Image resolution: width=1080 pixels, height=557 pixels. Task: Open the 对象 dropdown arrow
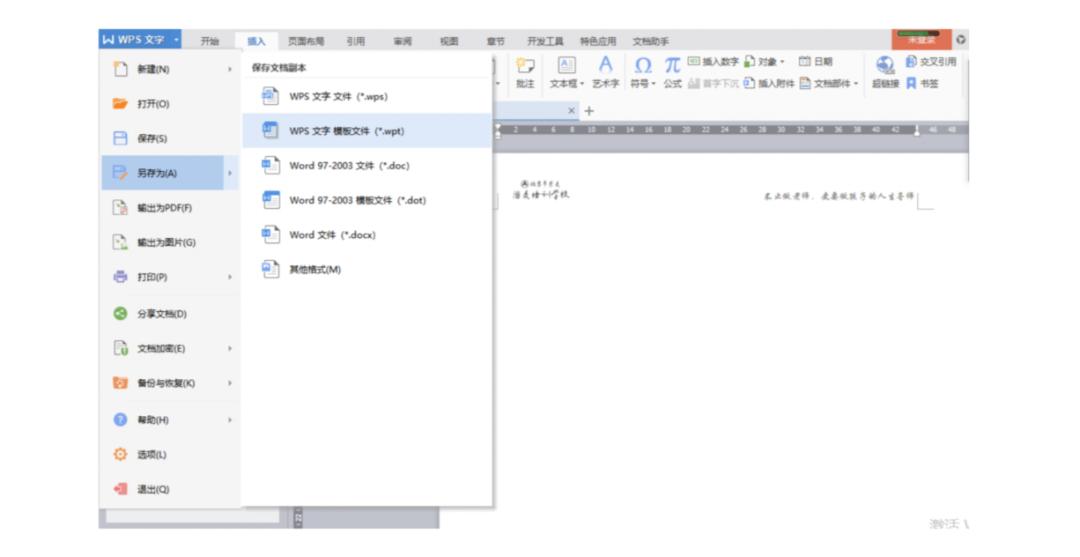pos(782,62)
